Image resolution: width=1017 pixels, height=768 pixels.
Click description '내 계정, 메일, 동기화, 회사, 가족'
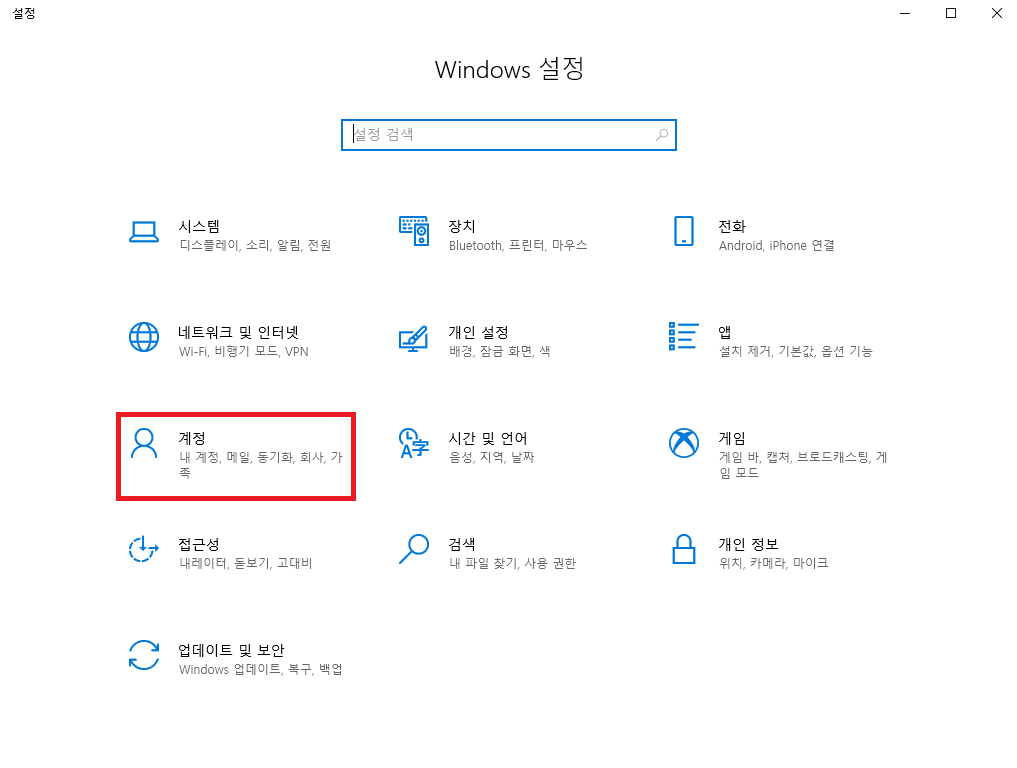[x=261, y=464]
